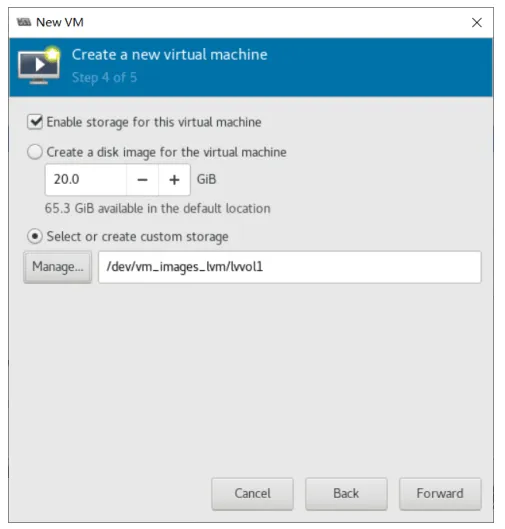The height and width of the screenshot is (529, 505).
Task: Uncheck Enable storage for this virtual machine
Action: pos(35,122)
